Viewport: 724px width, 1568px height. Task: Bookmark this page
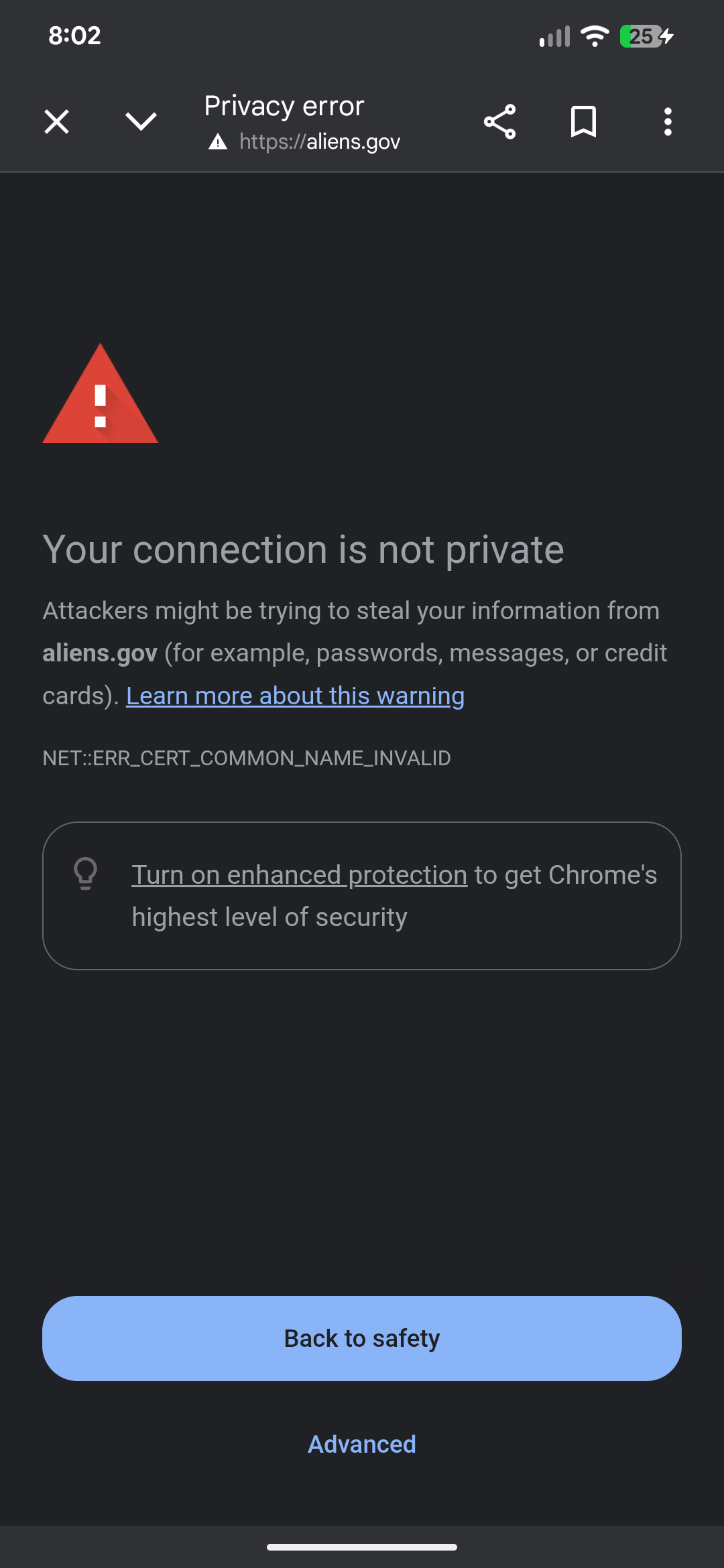[x=583, y=122]
